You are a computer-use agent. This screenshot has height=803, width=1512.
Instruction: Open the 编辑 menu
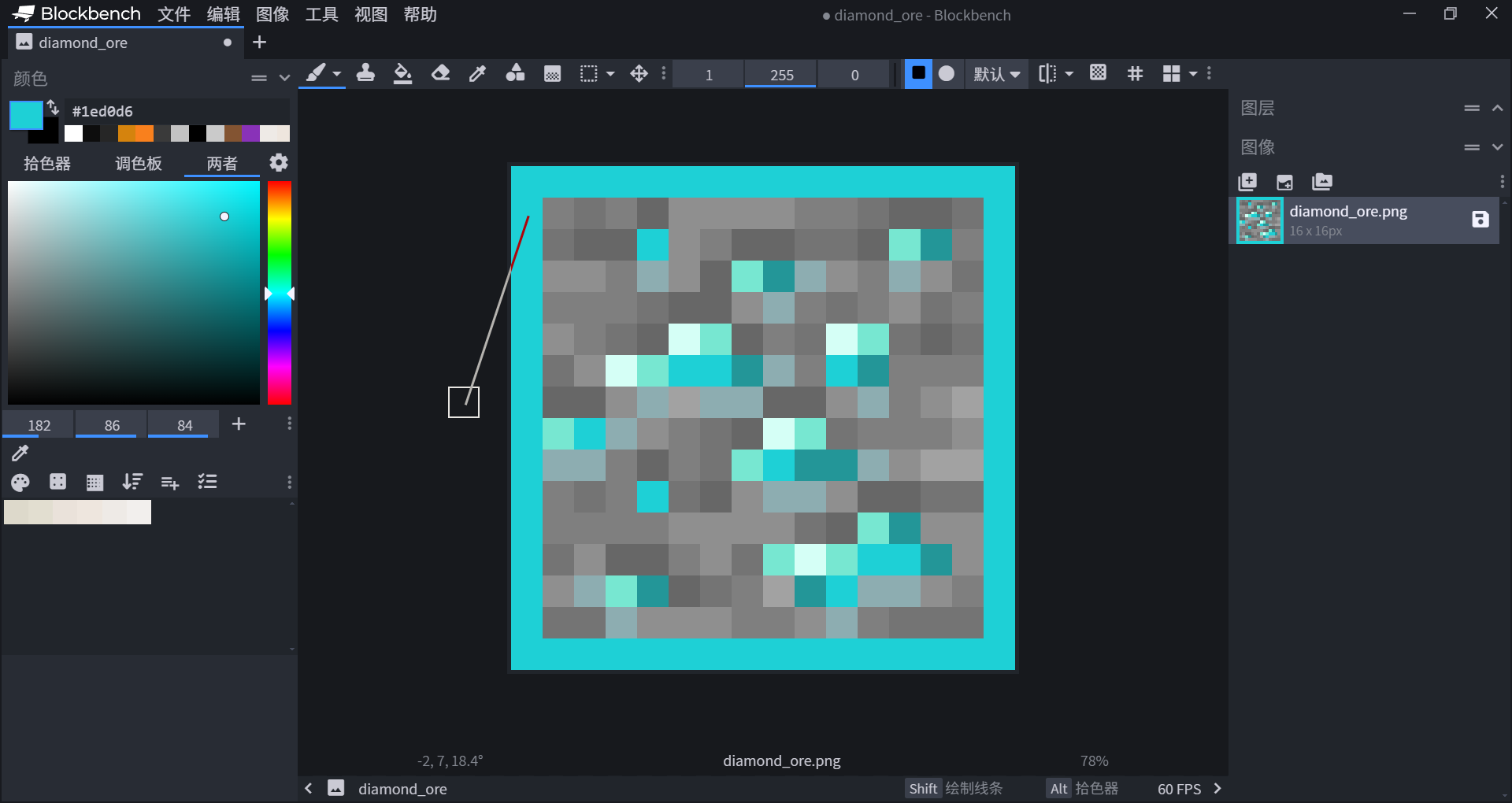click(x=223, y=14)
